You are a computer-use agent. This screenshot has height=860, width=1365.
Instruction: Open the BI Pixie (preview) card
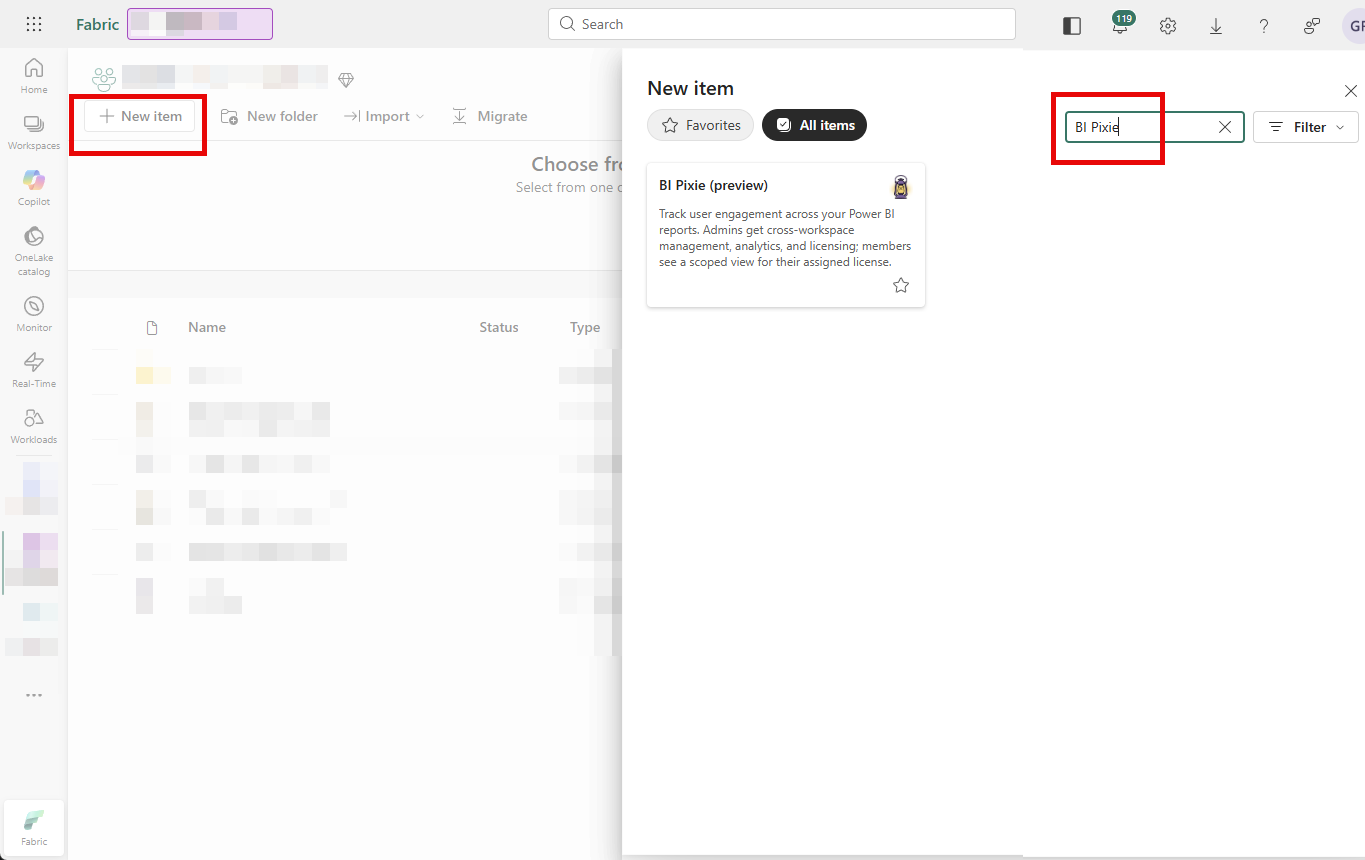[x=786, y=235]
